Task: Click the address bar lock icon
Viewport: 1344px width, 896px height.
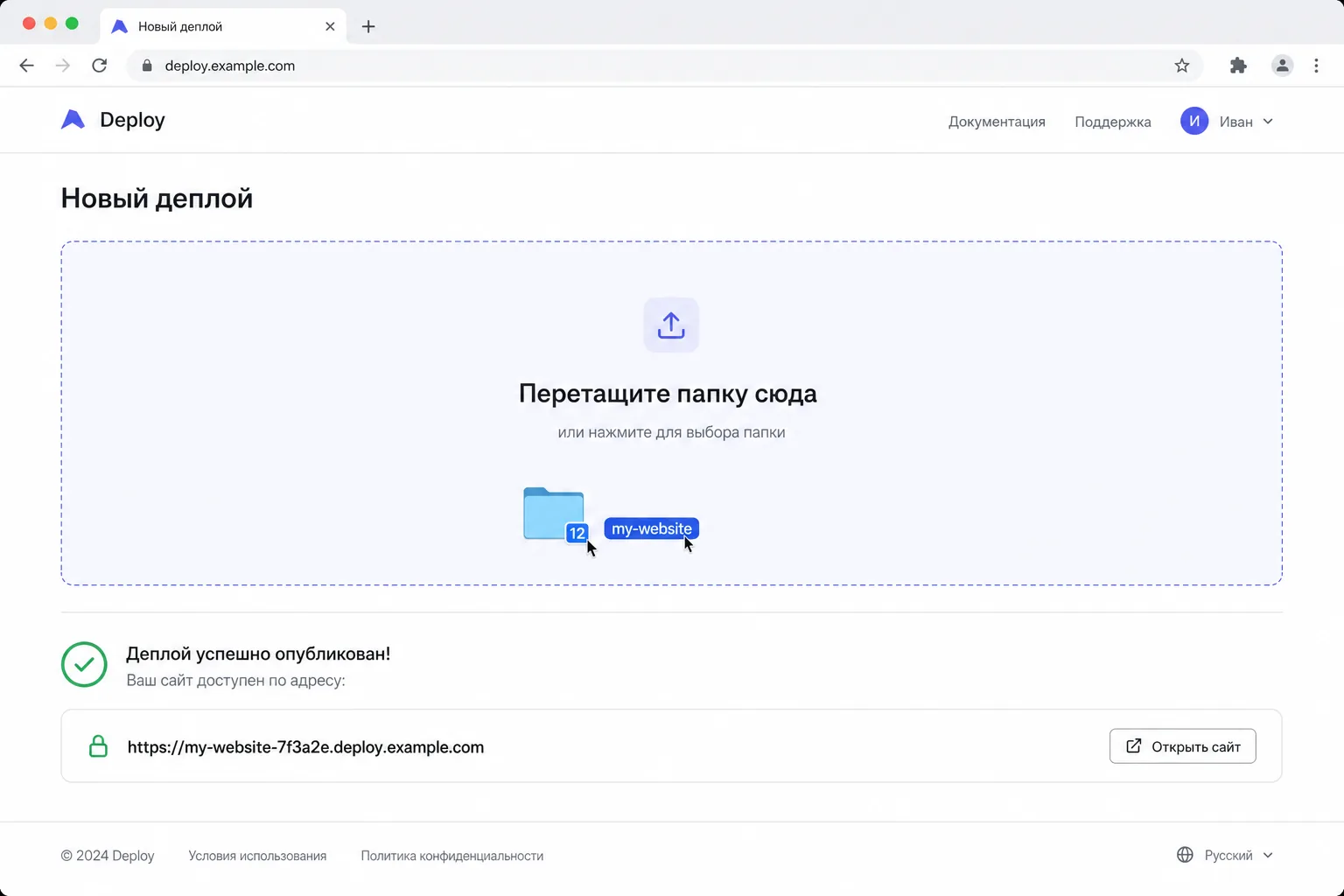Action: pos(147,66)
